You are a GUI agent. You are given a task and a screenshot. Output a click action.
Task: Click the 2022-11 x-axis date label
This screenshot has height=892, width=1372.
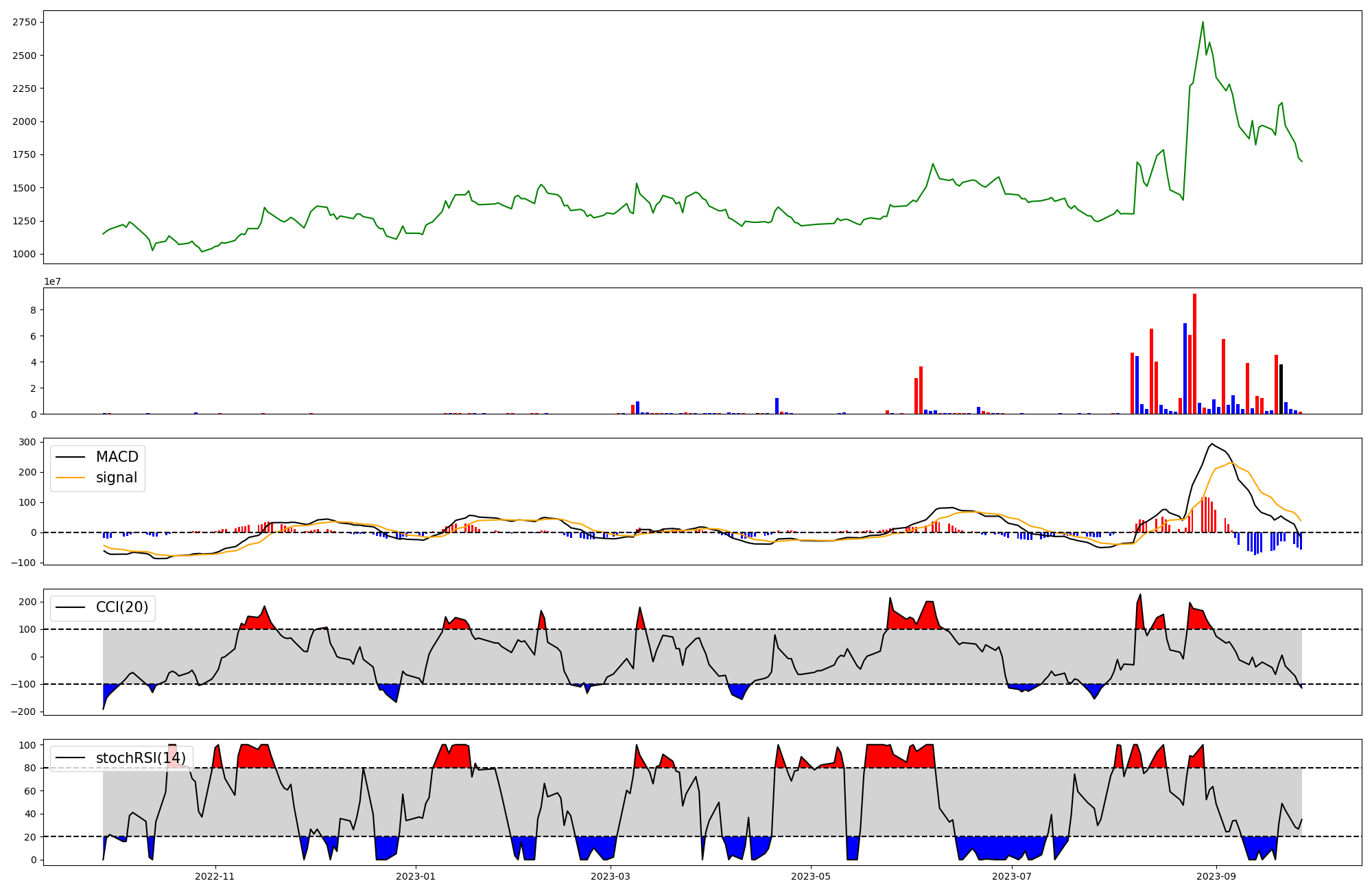(x=215, y=876)
